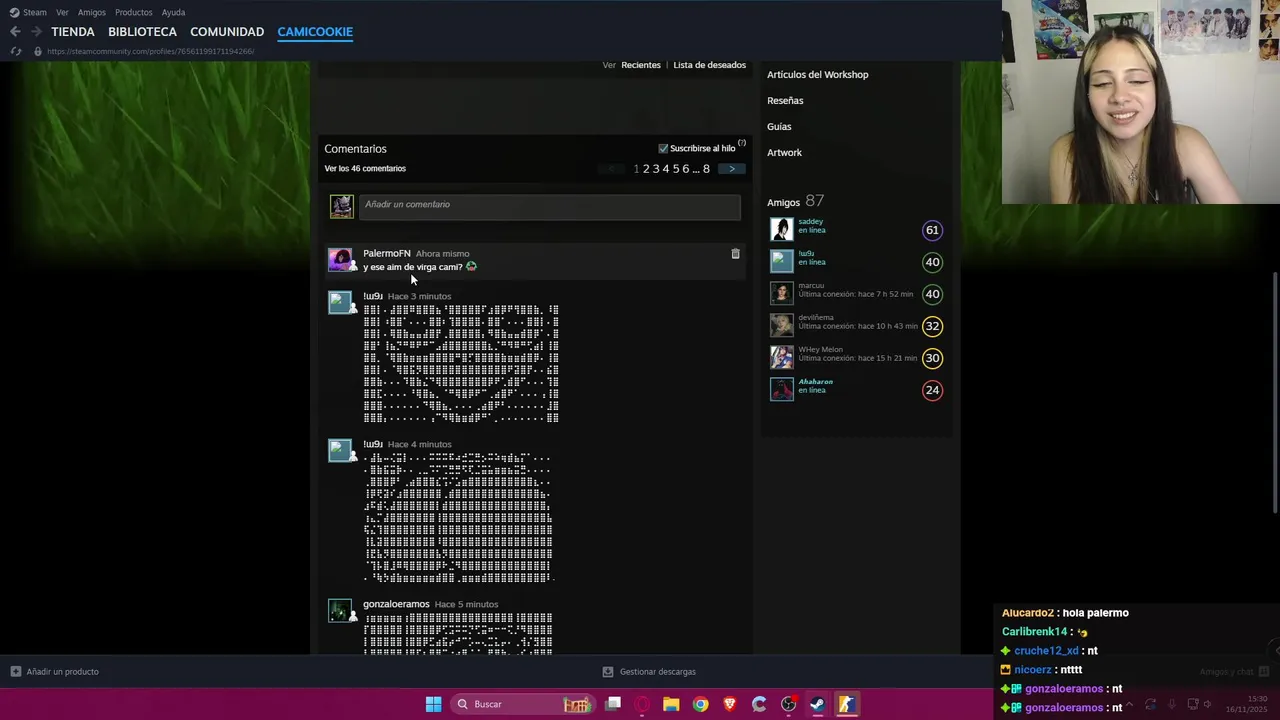This screenshot has width=1280, height=720.
Task: Reload the page with the refresh icon
Action: click(15, 51)
